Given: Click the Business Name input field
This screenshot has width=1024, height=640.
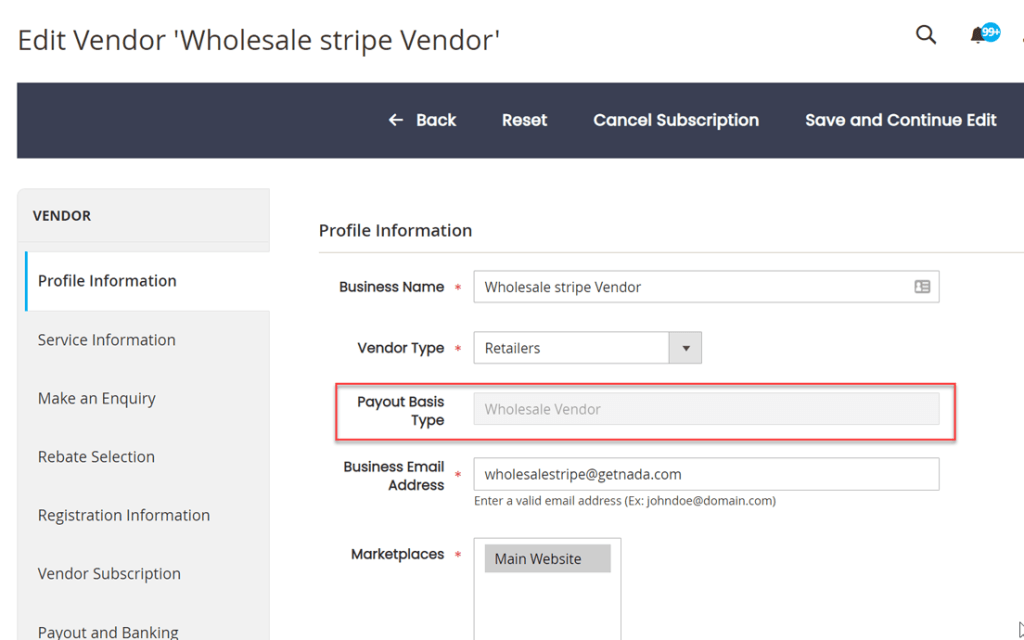Looking at the screenshot, I should [707, 287].
